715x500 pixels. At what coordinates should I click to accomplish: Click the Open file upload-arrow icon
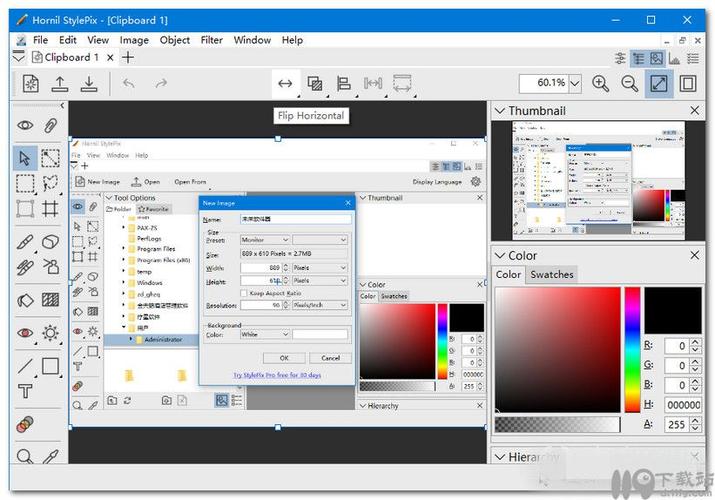pyautogui.click(x=60, y=83)
